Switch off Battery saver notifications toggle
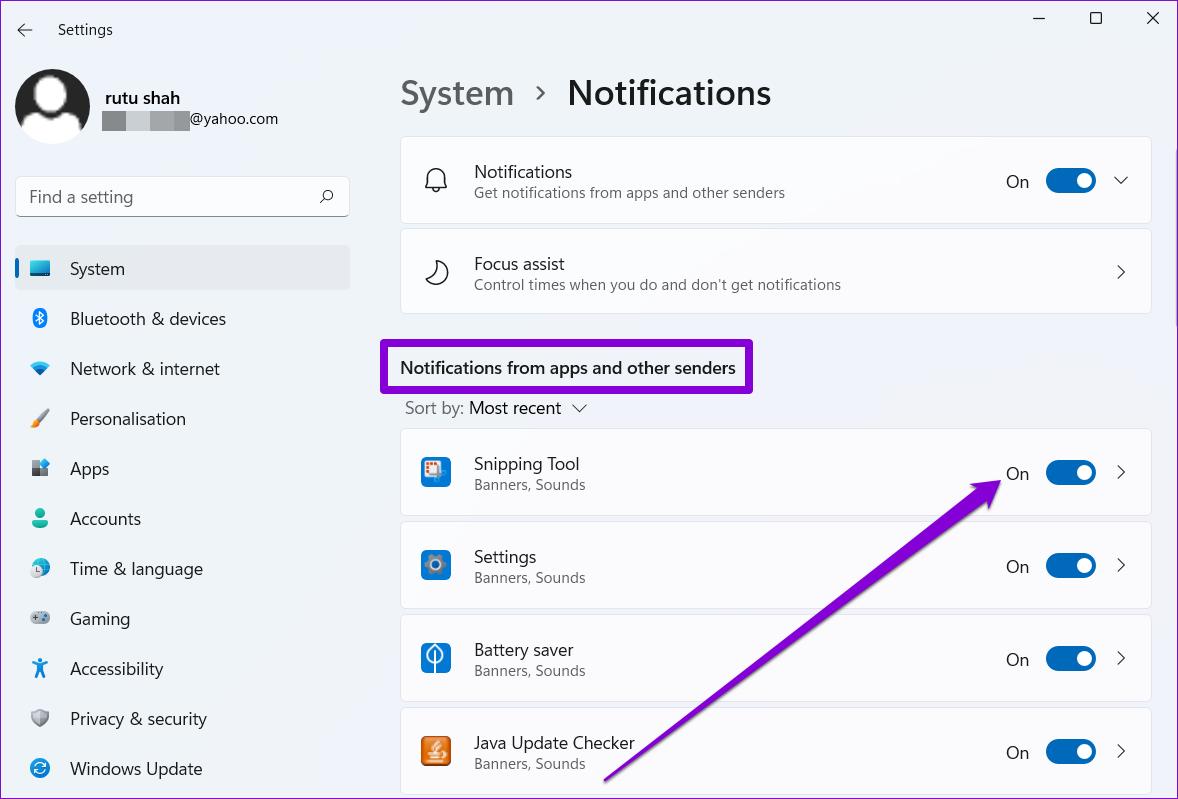The height and width of the screenshot is (799, 1178). (x=1070, y=659)
